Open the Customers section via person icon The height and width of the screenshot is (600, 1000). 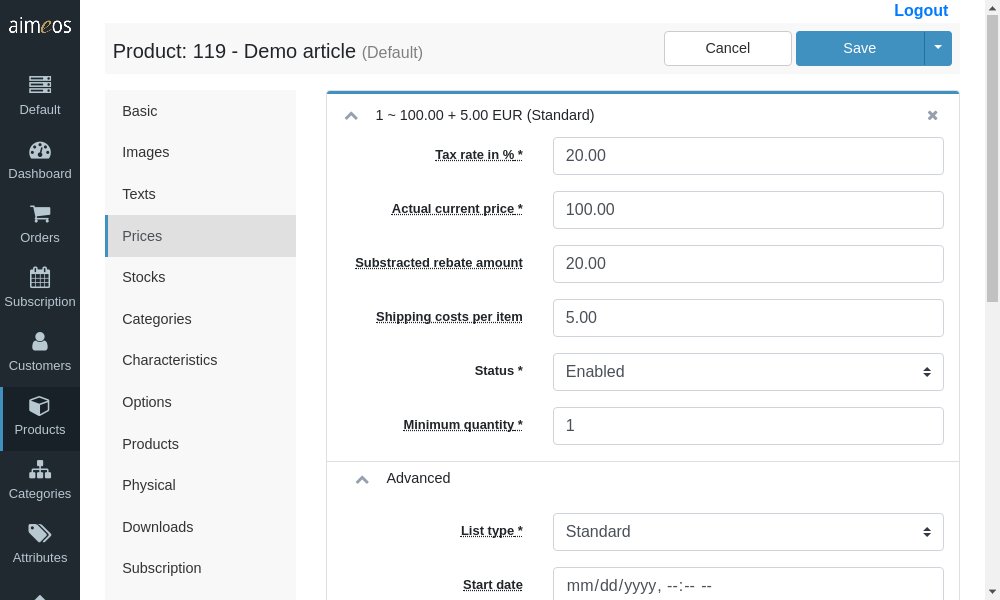[x=39, y=352]
